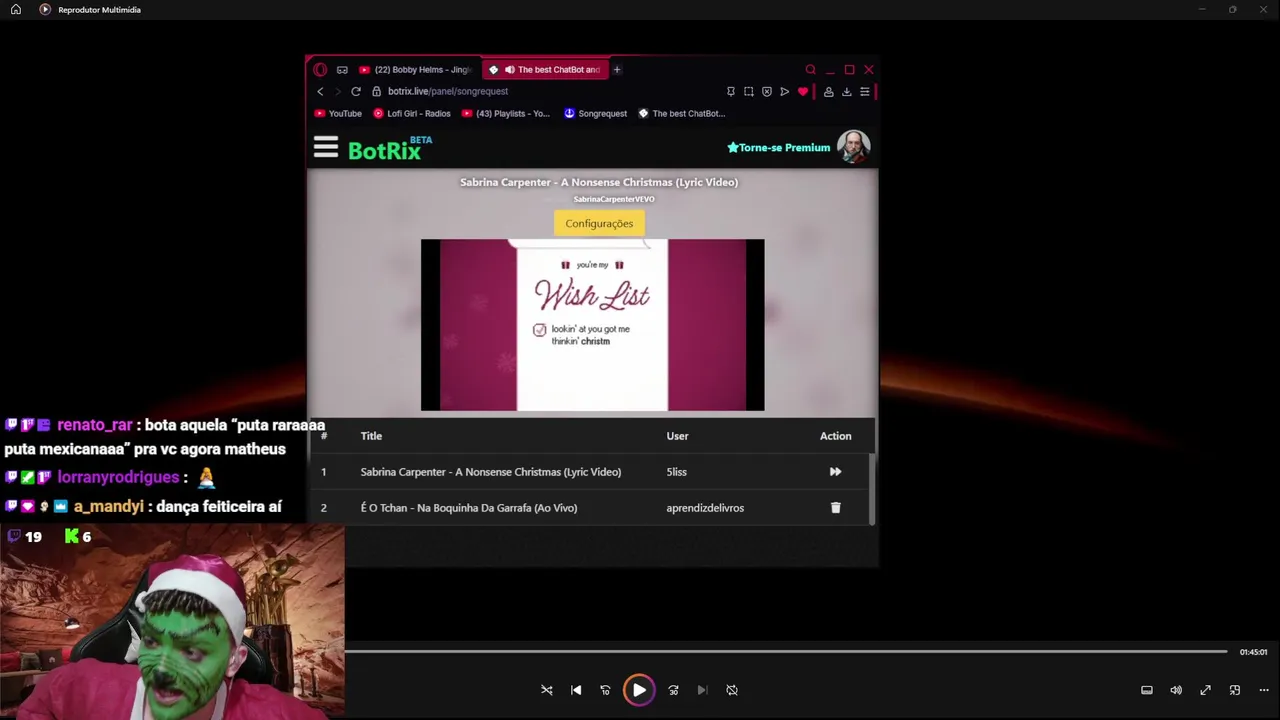Click the Sabrina Carpenter video player thumbnail

tap(592, 325)
